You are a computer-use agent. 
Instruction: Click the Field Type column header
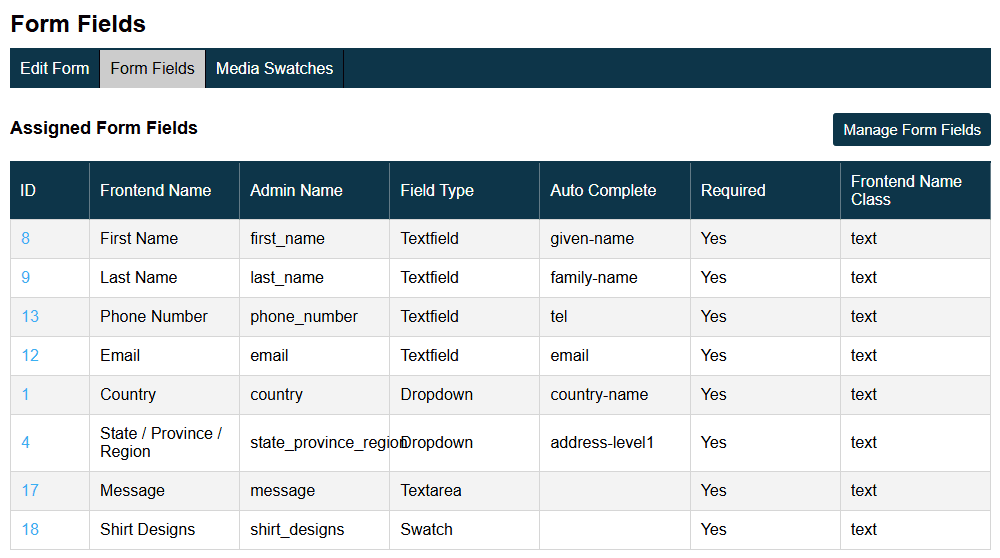click(464, 190)
